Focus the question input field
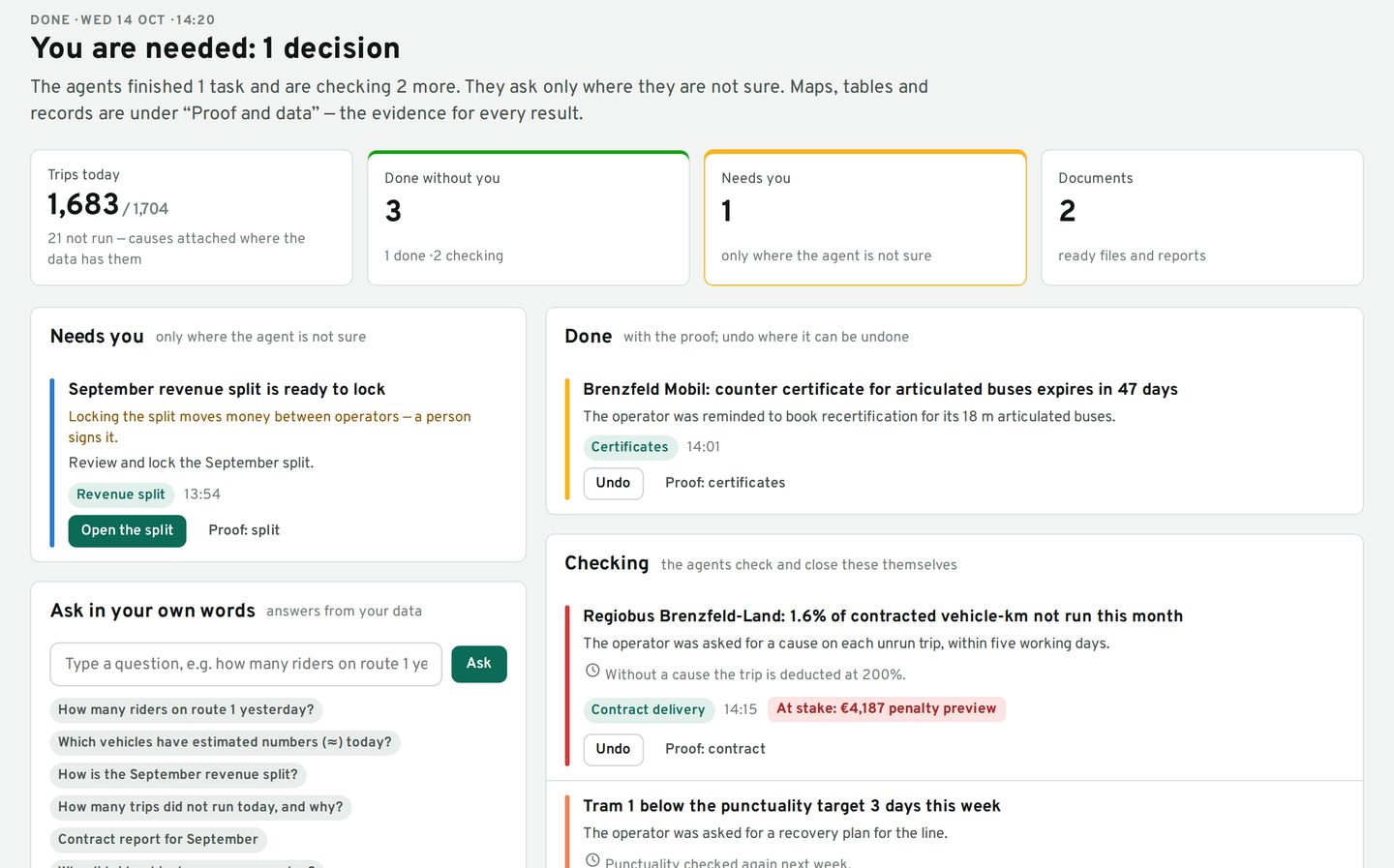This screenshot has height=868, width=1394. (246, 664)
